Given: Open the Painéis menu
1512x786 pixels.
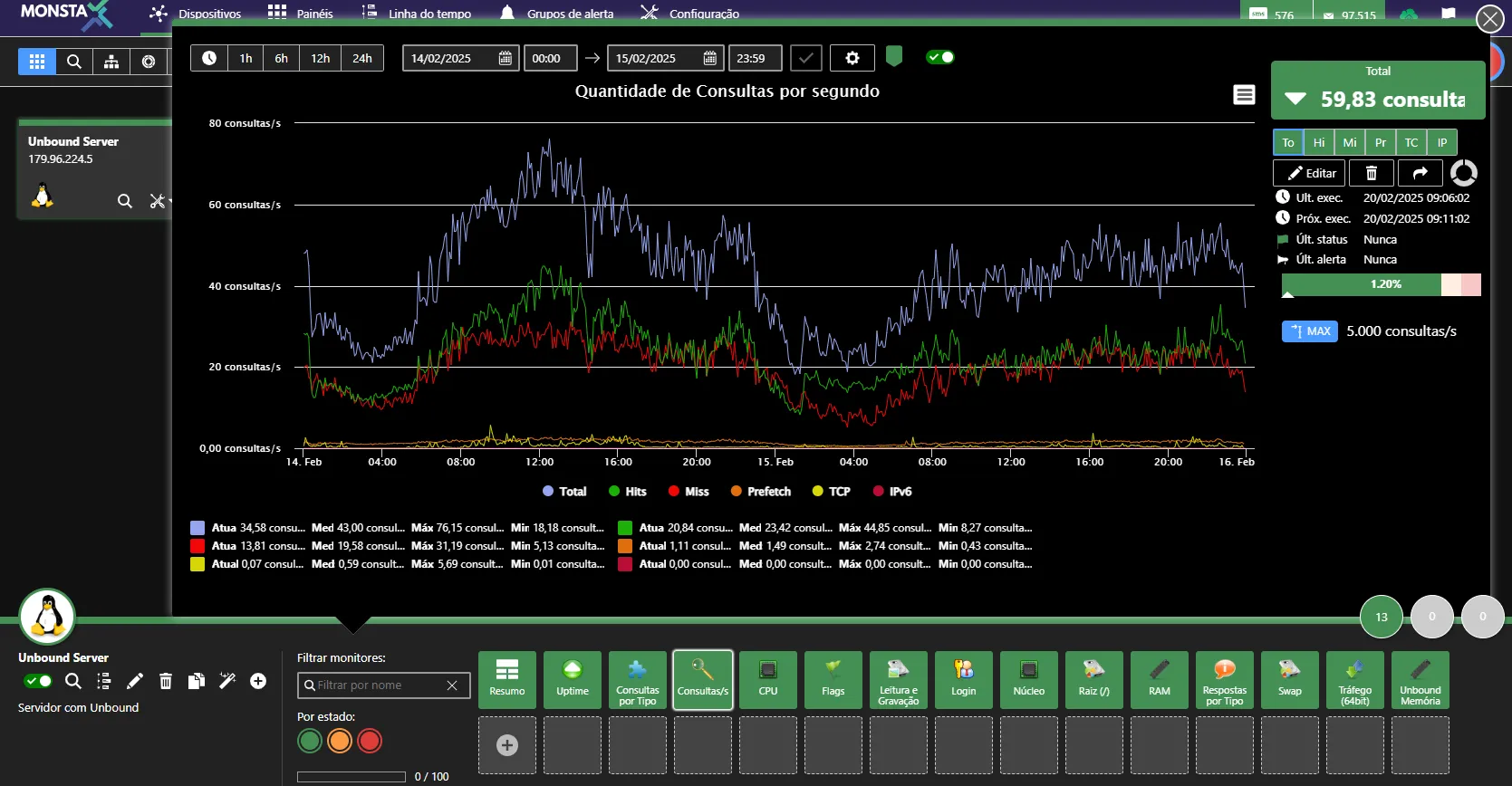Looking at the screenshot, I should [x=301, y=14].
